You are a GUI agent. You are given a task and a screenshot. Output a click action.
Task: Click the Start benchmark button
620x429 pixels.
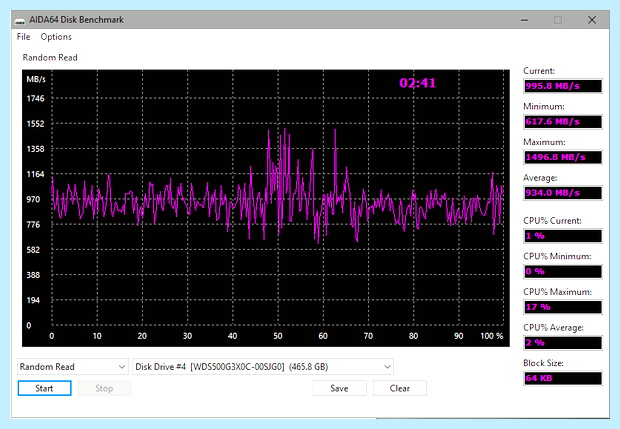click(x=44, y=388)
